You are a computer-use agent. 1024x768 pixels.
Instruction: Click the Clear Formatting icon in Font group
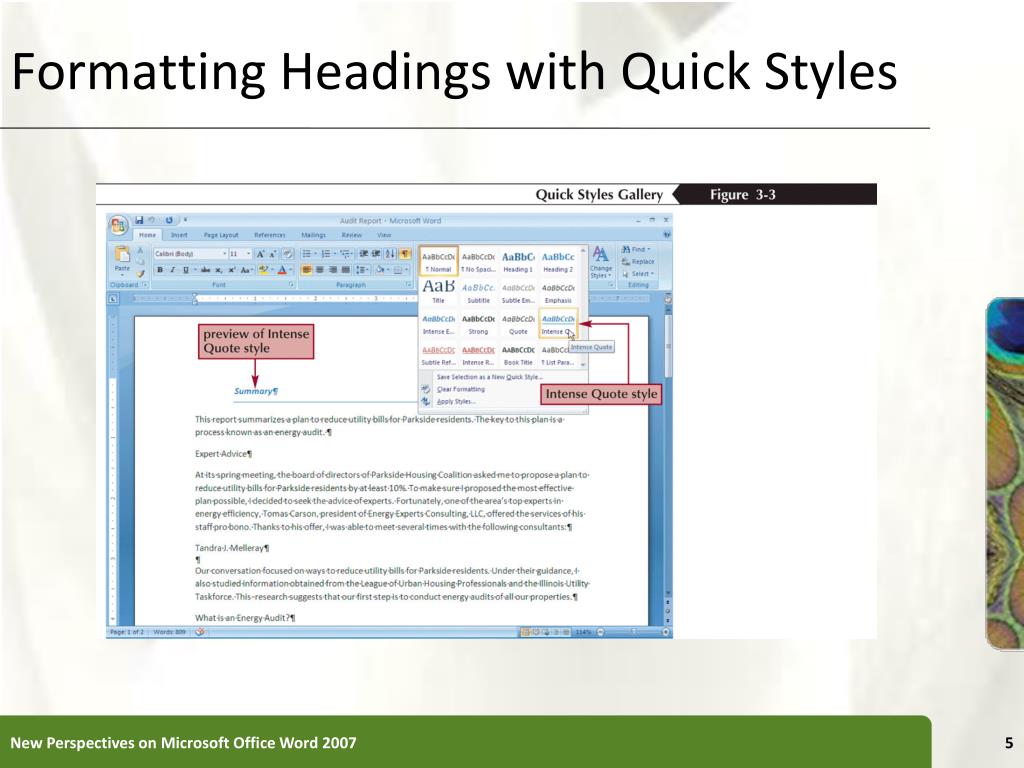(x=287, y=254)
